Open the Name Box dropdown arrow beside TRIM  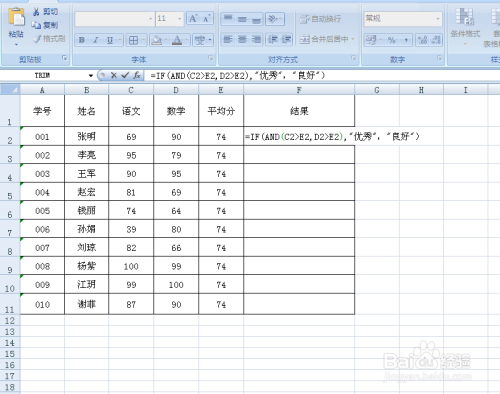click(91, 76)
